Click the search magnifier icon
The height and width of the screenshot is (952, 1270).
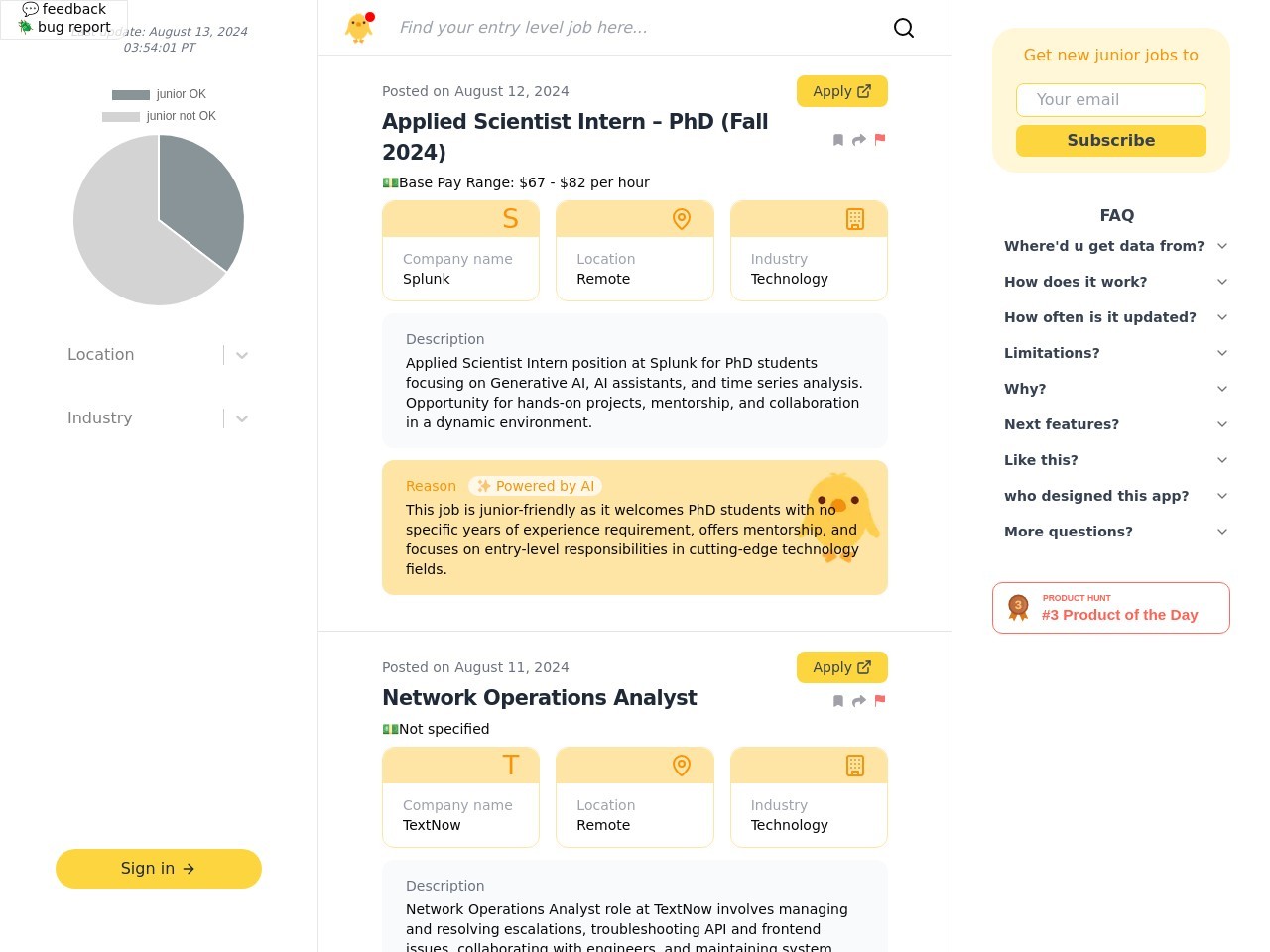(904, 28)
